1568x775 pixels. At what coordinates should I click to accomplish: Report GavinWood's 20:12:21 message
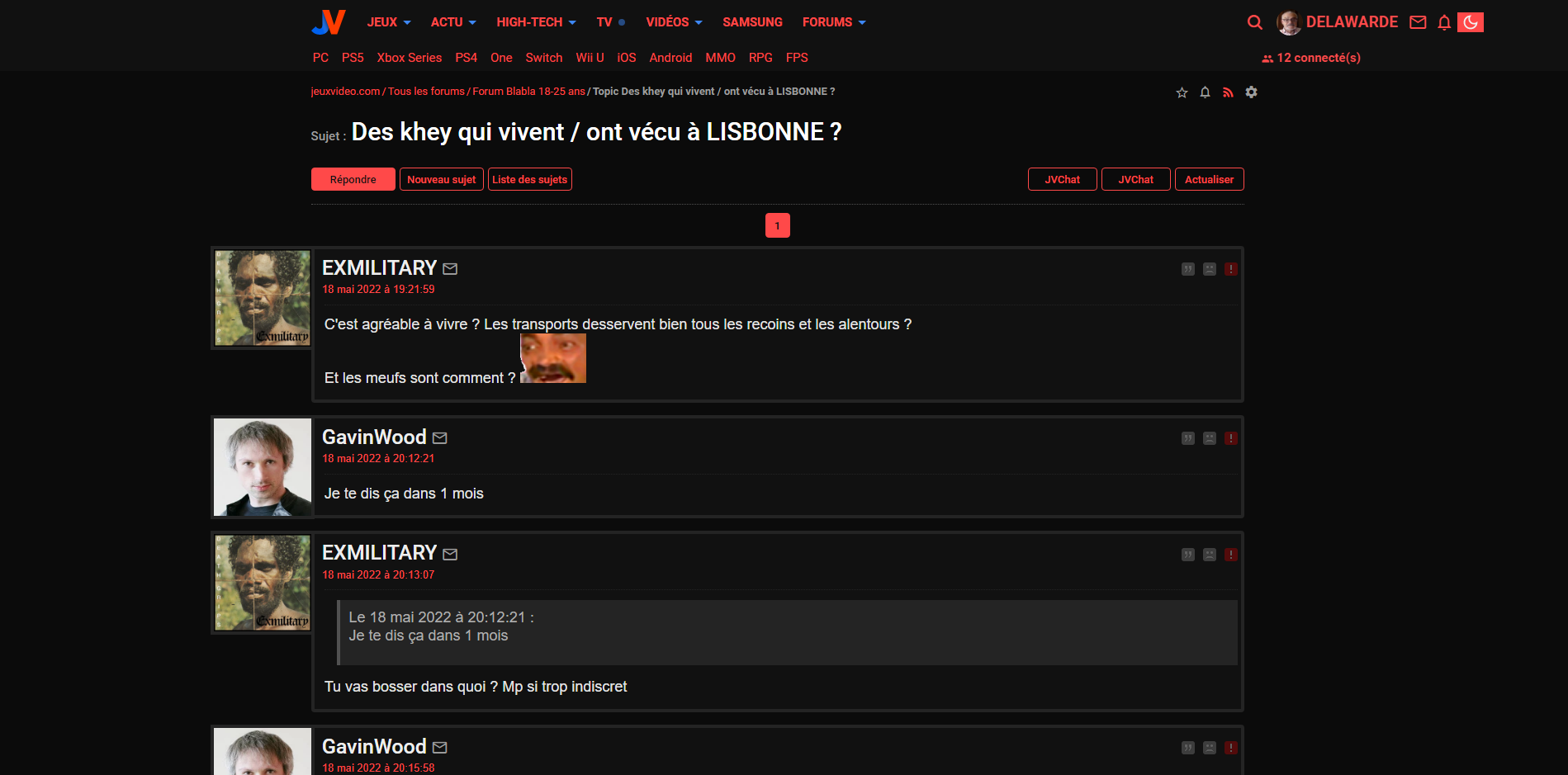[1231, 438]
